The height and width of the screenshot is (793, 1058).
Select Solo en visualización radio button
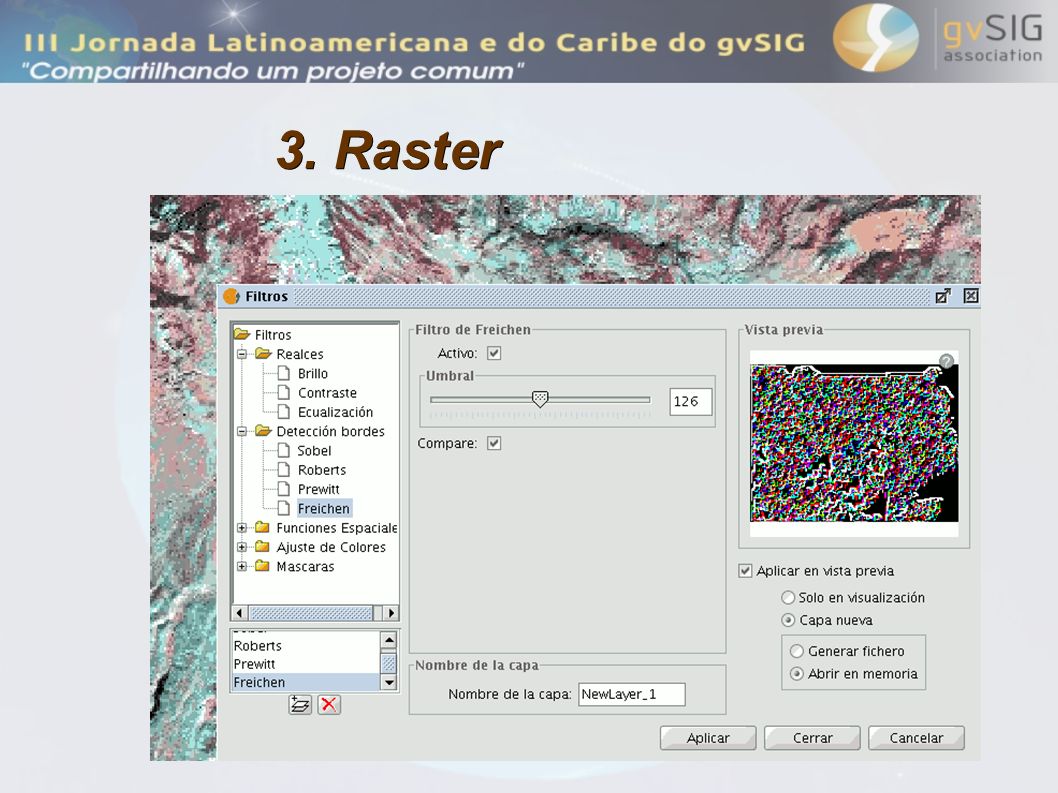[x=787, y=597]
